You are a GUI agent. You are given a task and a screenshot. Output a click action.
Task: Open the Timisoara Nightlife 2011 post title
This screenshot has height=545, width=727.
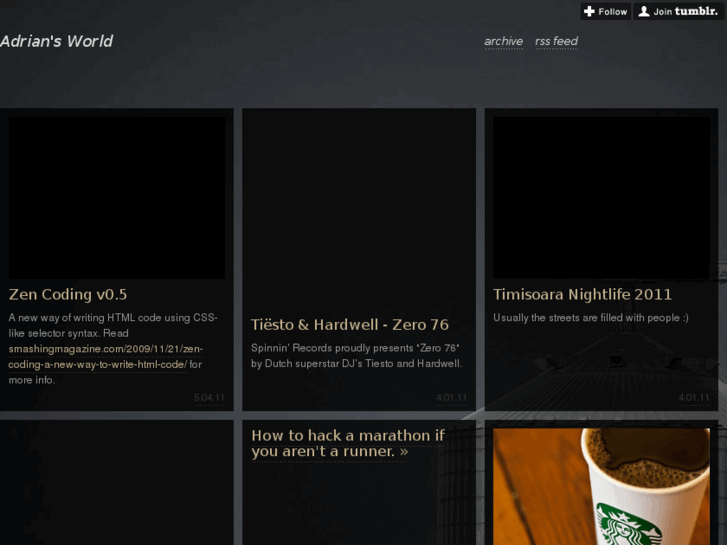pyautogui.click(x=582, y=295)
